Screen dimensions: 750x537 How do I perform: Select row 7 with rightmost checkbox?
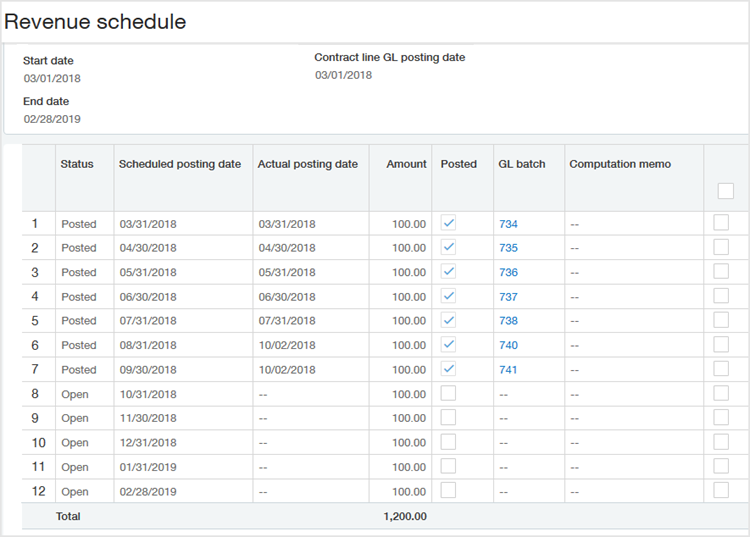pyautogui.click(x=721, y=369)
